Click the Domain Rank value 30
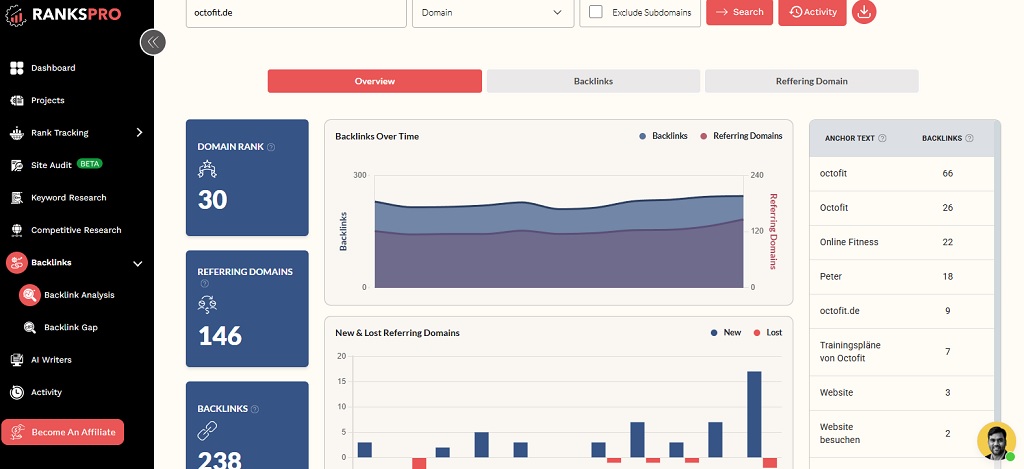This screenshot has width=1024, height=469. 212,200
